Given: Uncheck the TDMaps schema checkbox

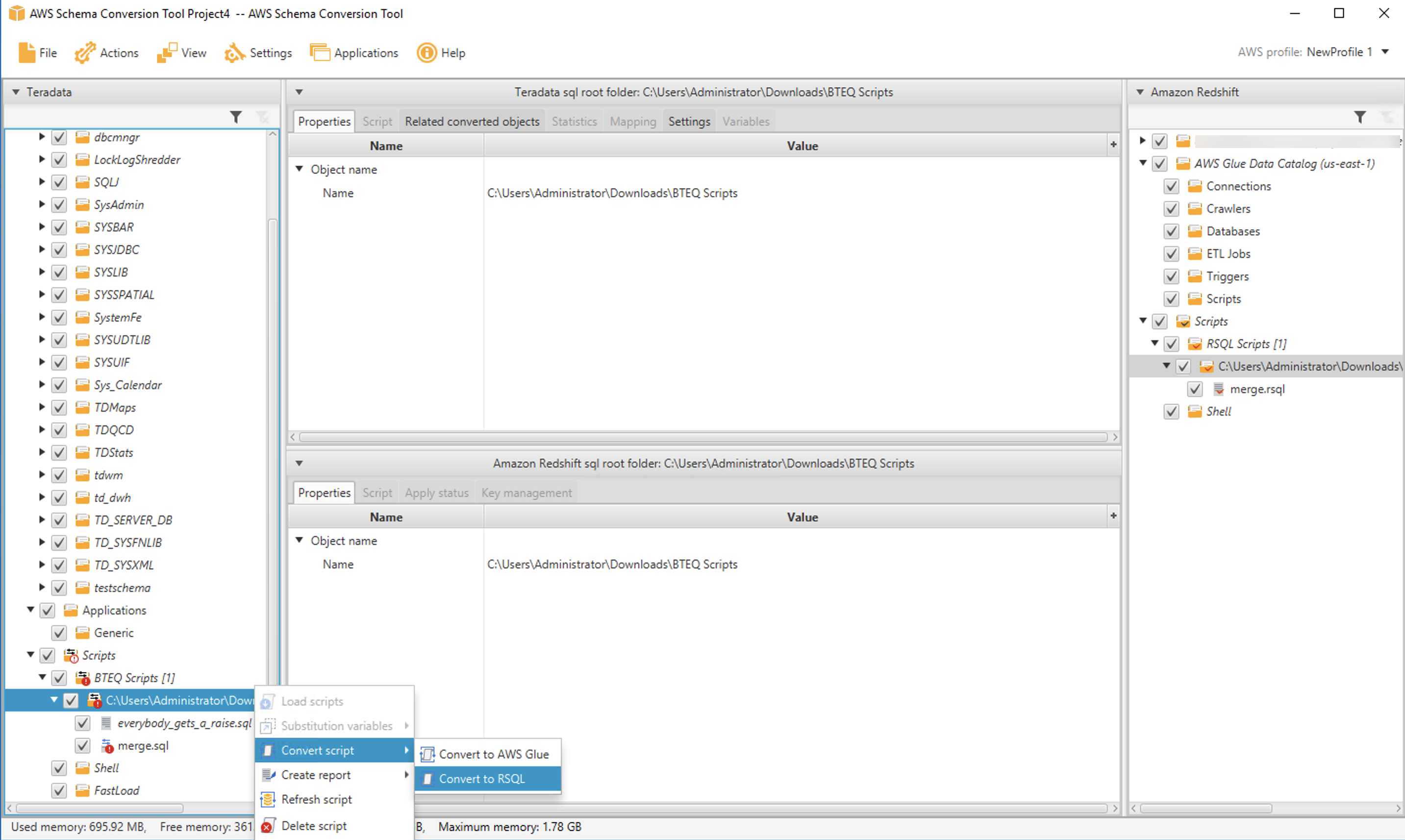Looking at the screenshot, I should point(59,408).
